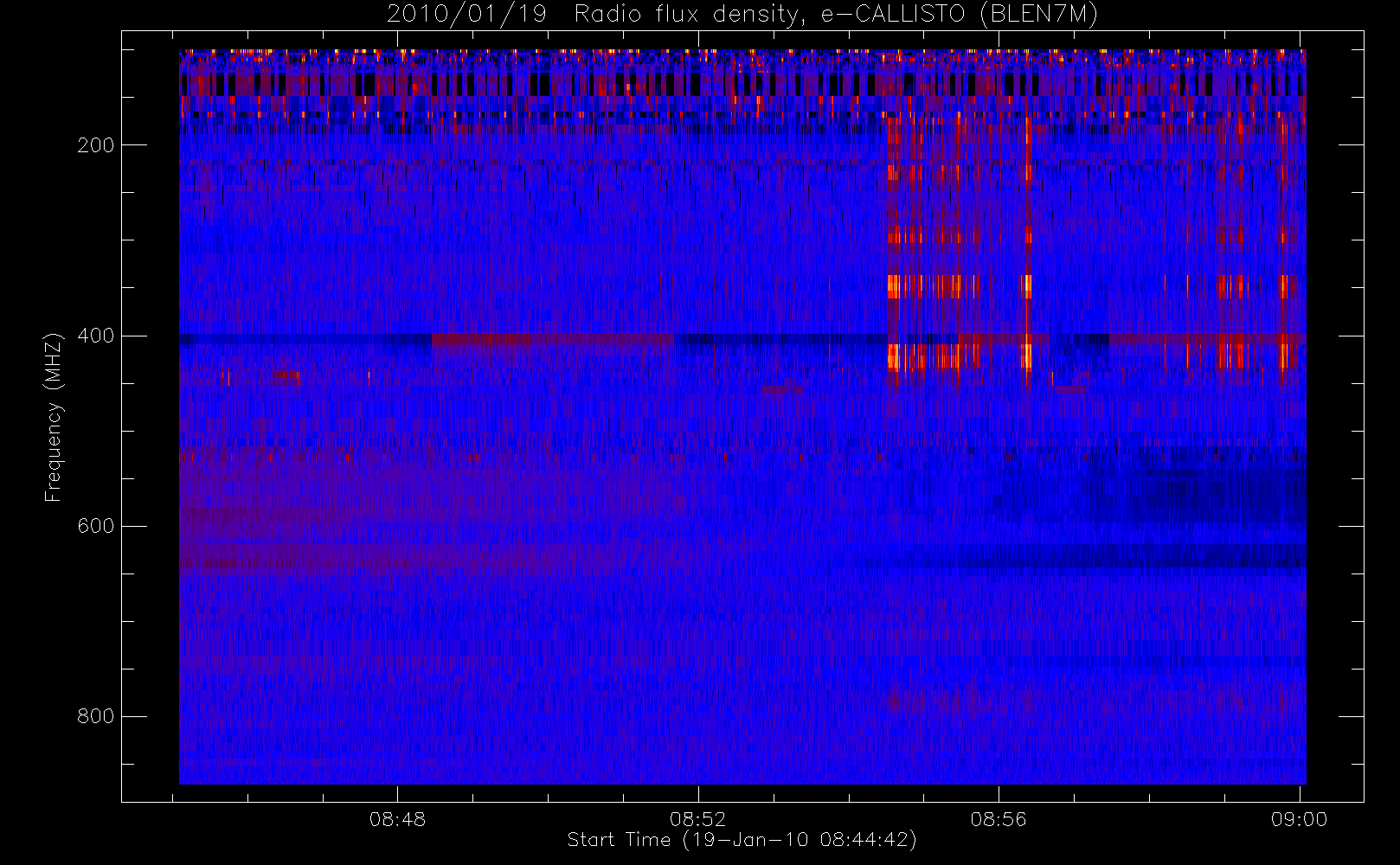Click the 08:48 time tick label

tap(398, 819)
